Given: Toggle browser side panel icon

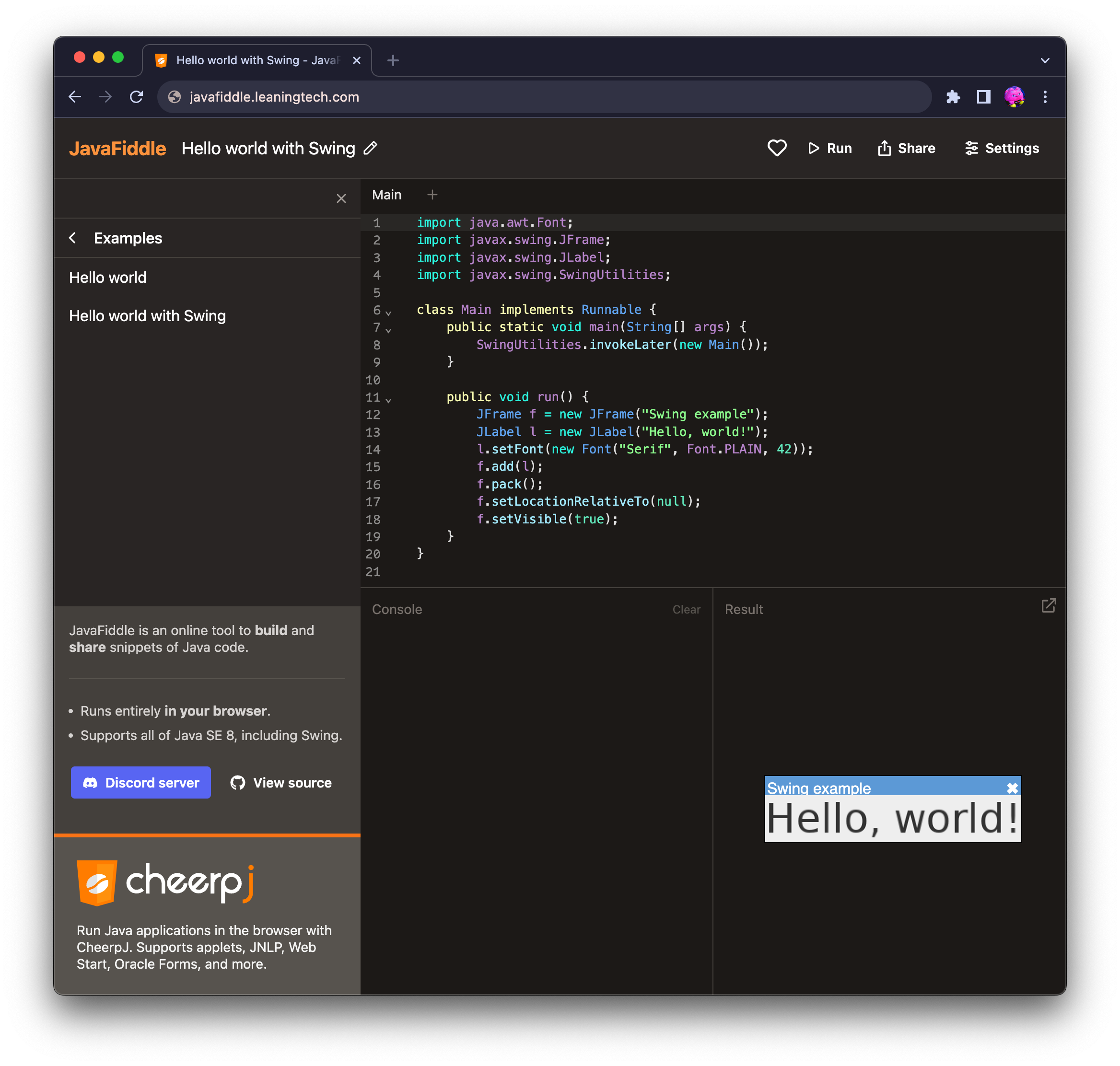Looking at the screenshot, I should tap(983, 97).
